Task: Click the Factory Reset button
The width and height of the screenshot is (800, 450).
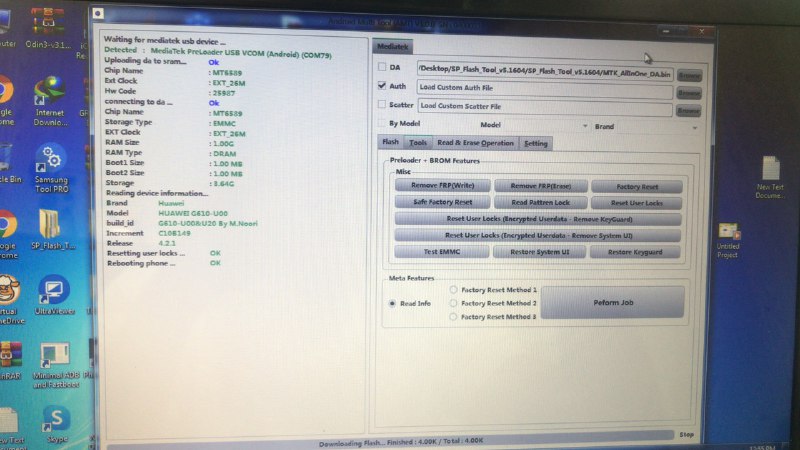Action: (x=637, y=187)
